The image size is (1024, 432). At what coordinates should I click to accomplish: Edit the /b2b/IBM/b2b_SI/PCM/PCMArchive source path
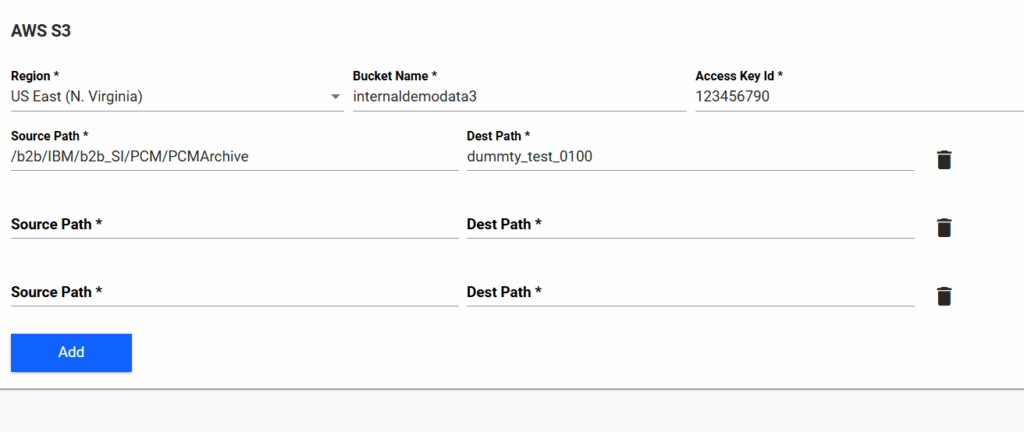click(x=234, y=156)
